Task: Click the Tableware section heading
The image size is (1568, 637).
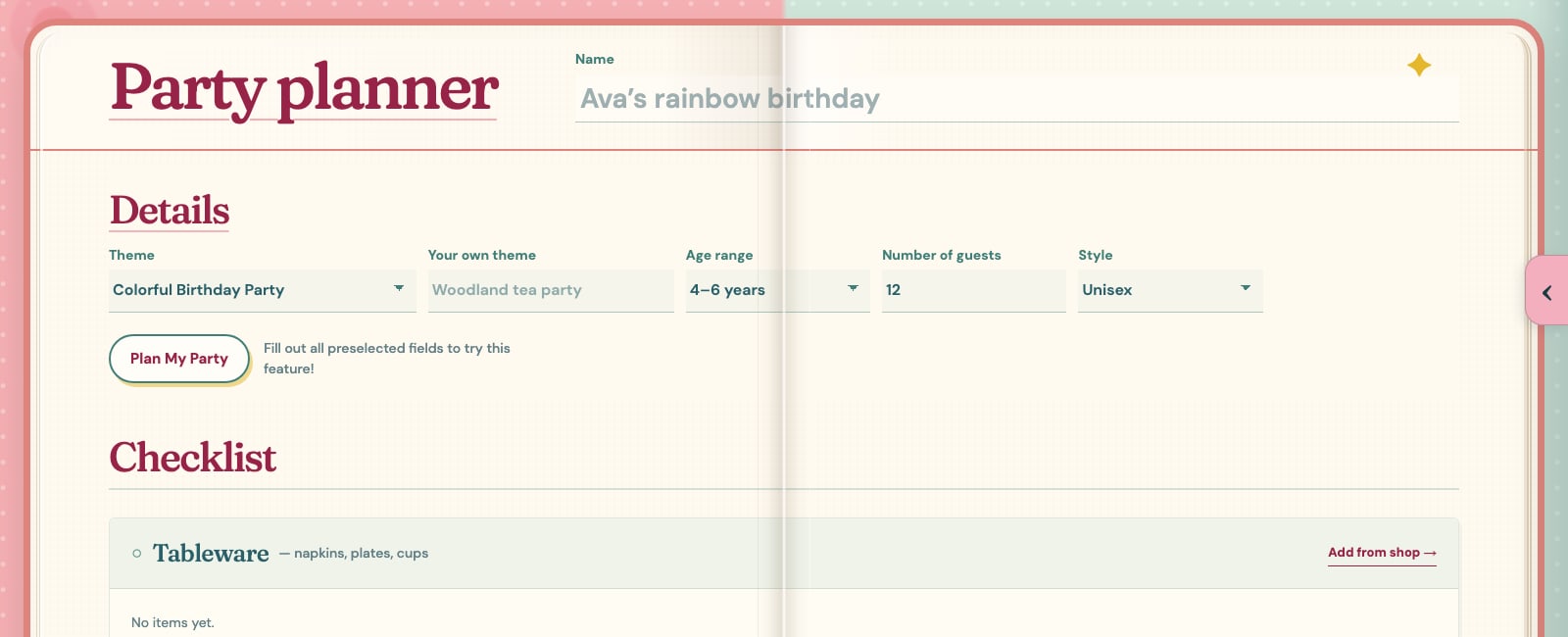Action: (x=211, y=554)
